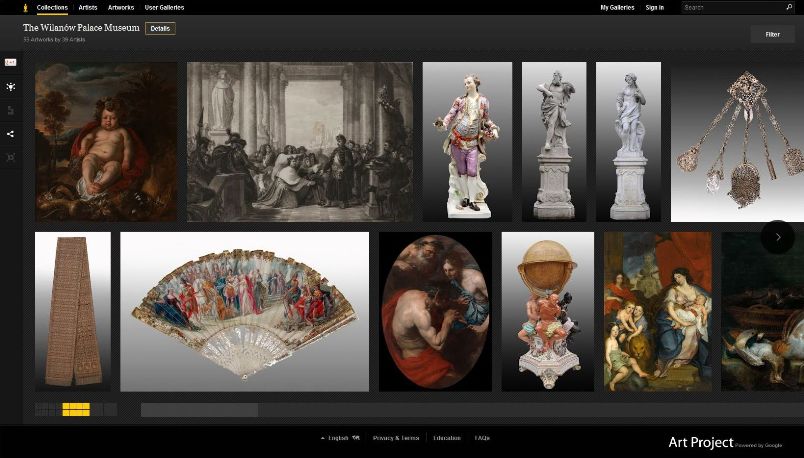
Task: Click the fullscreen icon in the left sidebar
Action: click(x=10, y=157)
